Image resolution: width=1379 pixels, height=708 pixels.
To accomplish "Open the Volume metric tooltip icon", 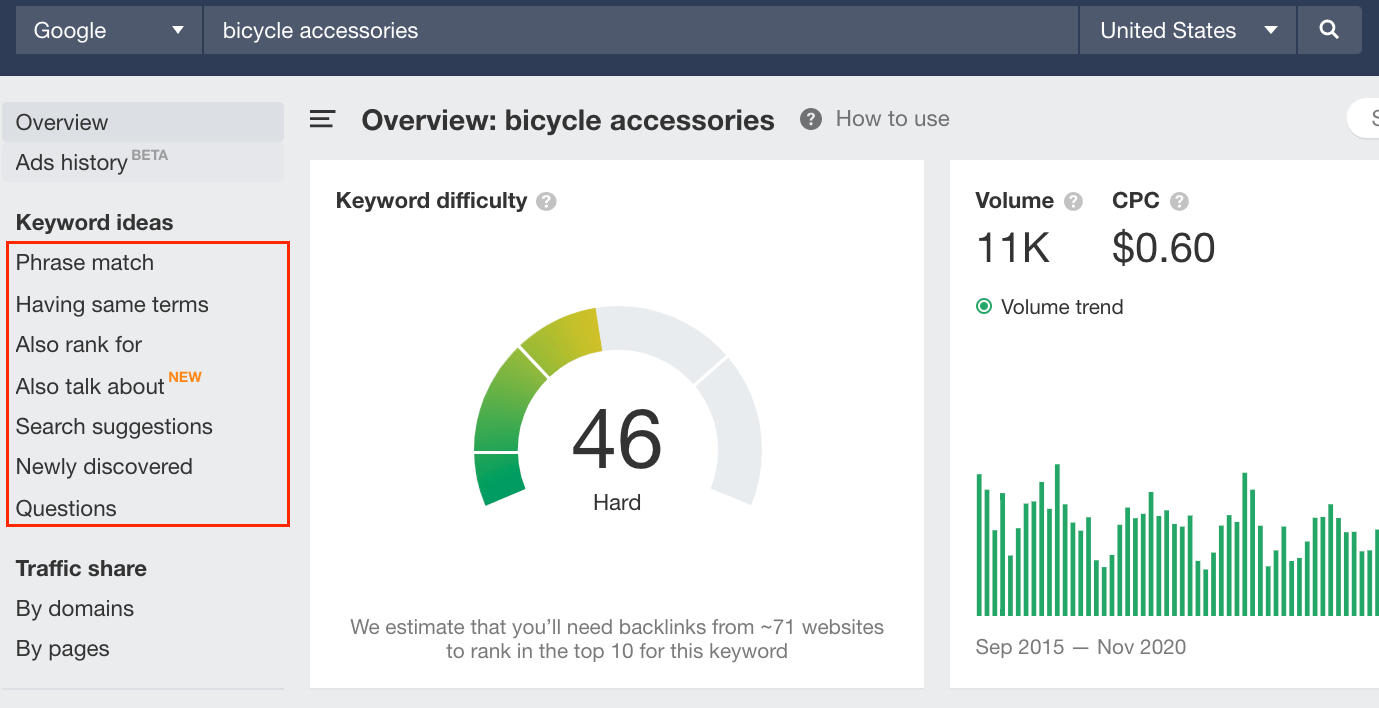I will [1073, 201].
